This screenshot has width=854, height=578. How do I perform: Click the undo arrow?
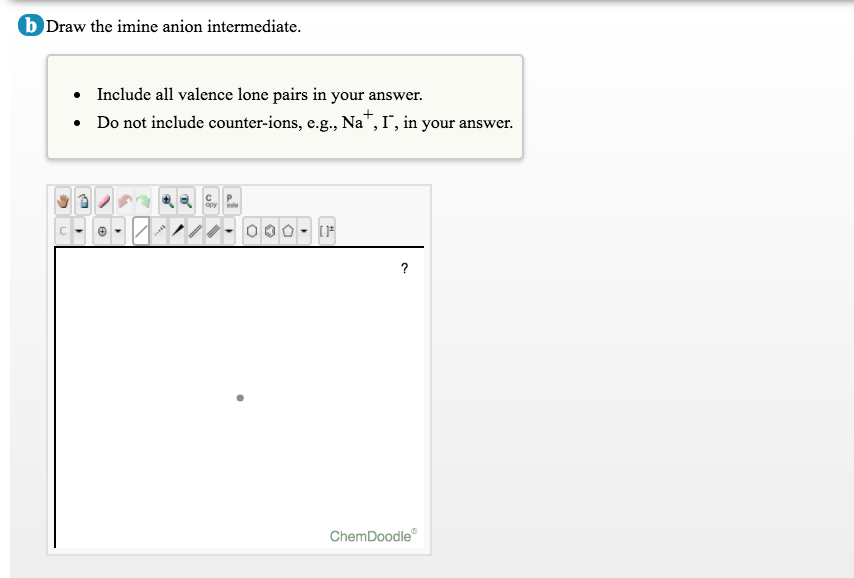tap(124, 200)
